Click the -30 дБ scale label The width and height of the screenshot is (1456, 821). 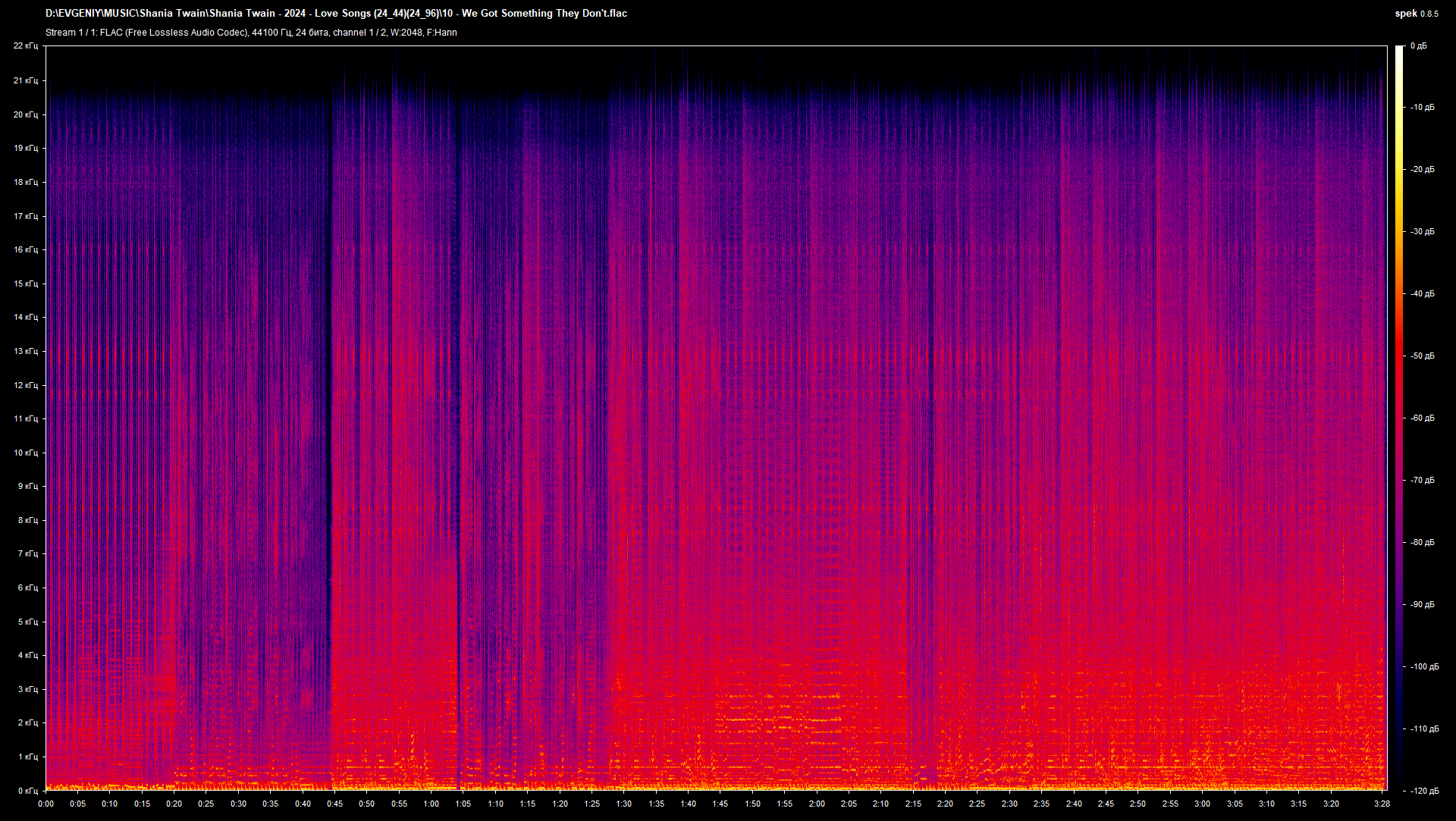pyautogui.click(x=1422, y=231)
